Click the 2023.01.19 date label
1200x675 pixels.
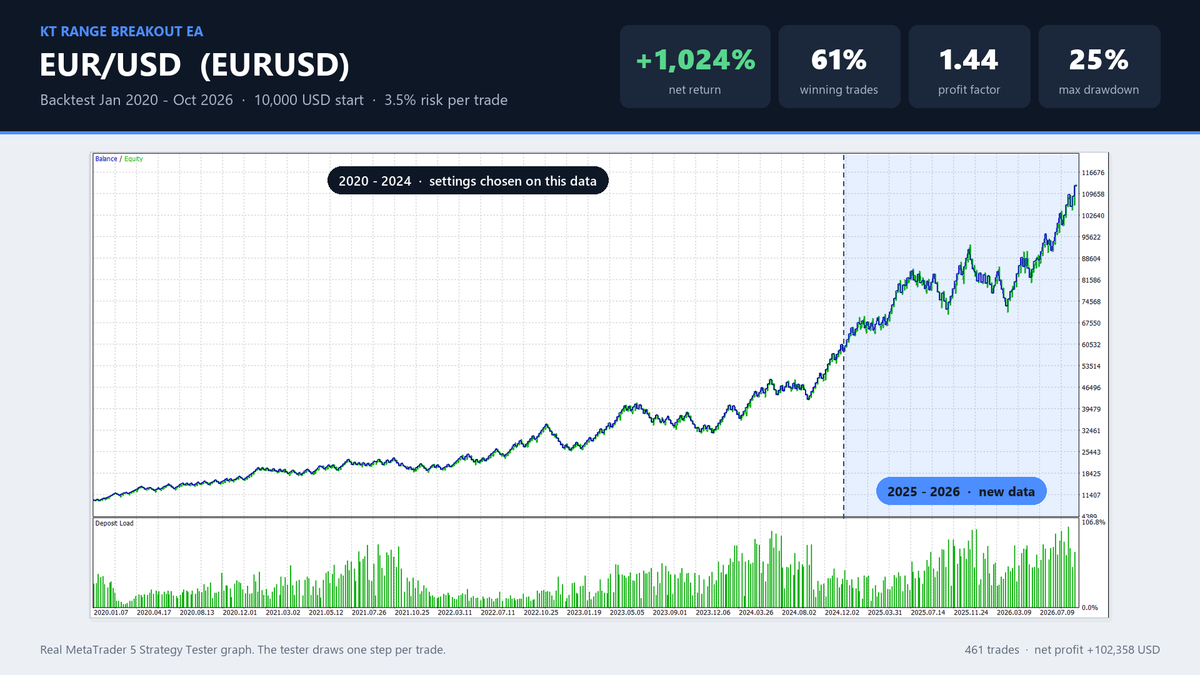[x=585, y=613]
